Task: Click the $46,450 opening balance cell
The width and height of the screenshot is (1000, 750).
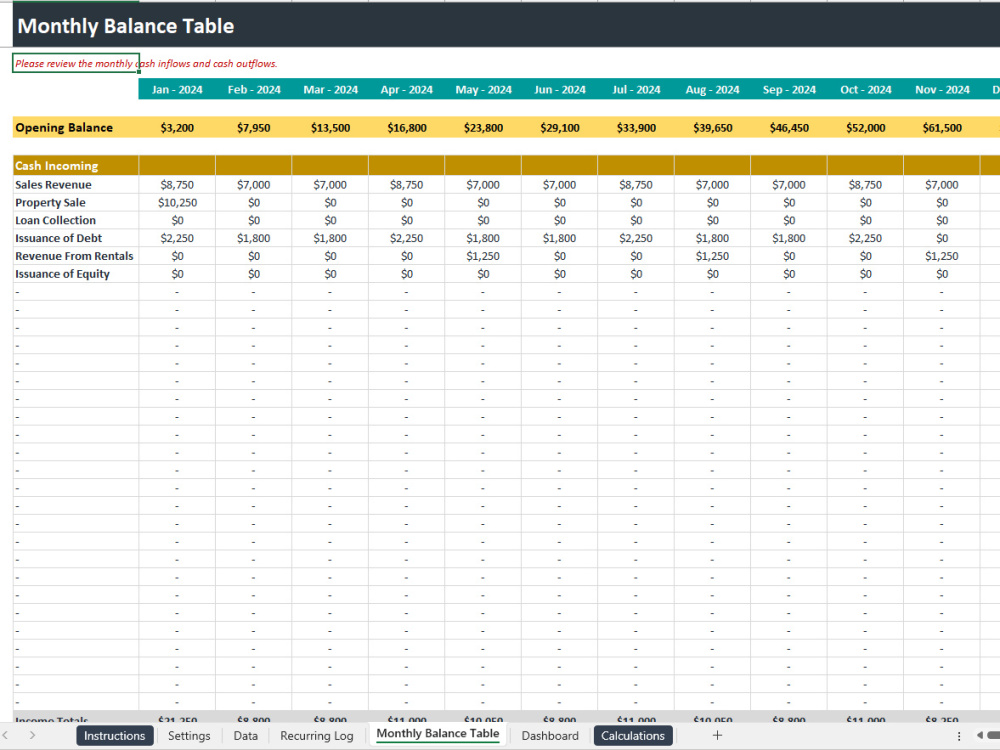Action: (x=789, y=128)
